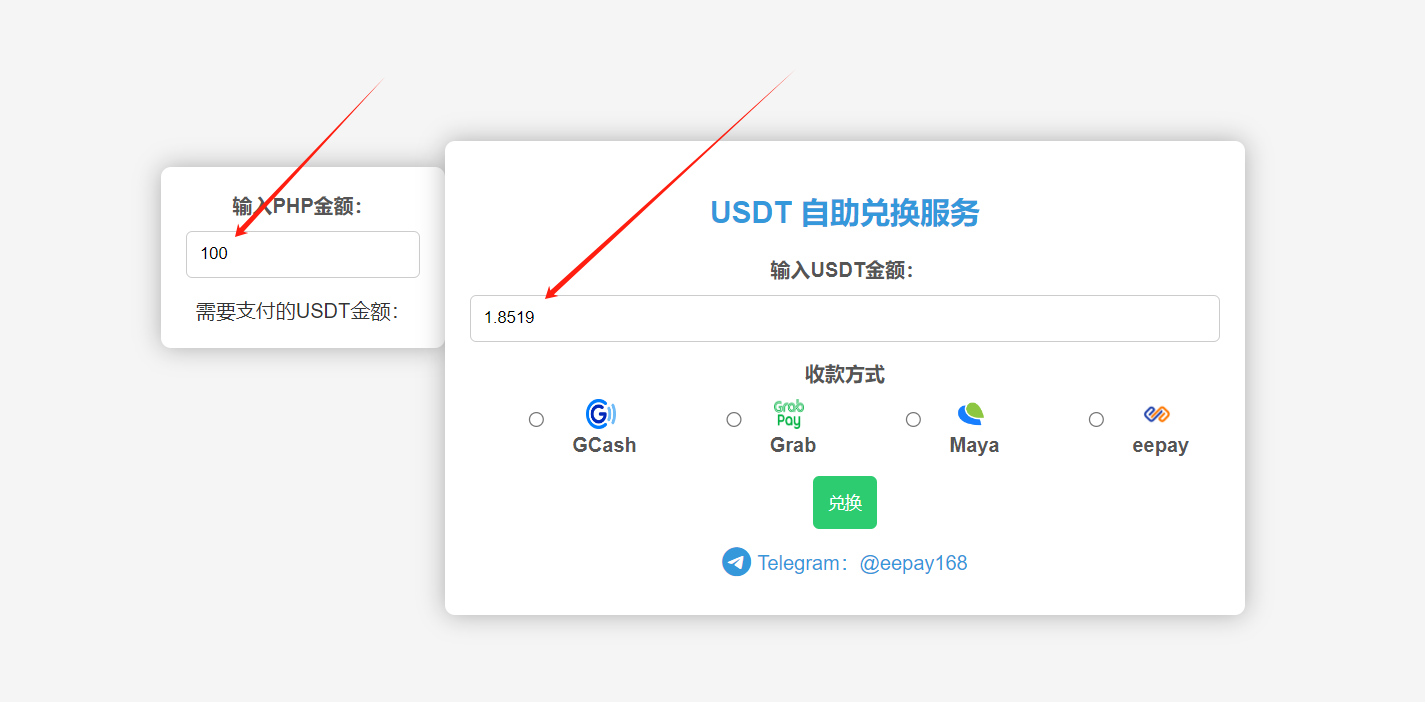The width and height of the screenshot is (1425, 702).
Task: Choose the Maya radio button
Action: coord(913,419)
